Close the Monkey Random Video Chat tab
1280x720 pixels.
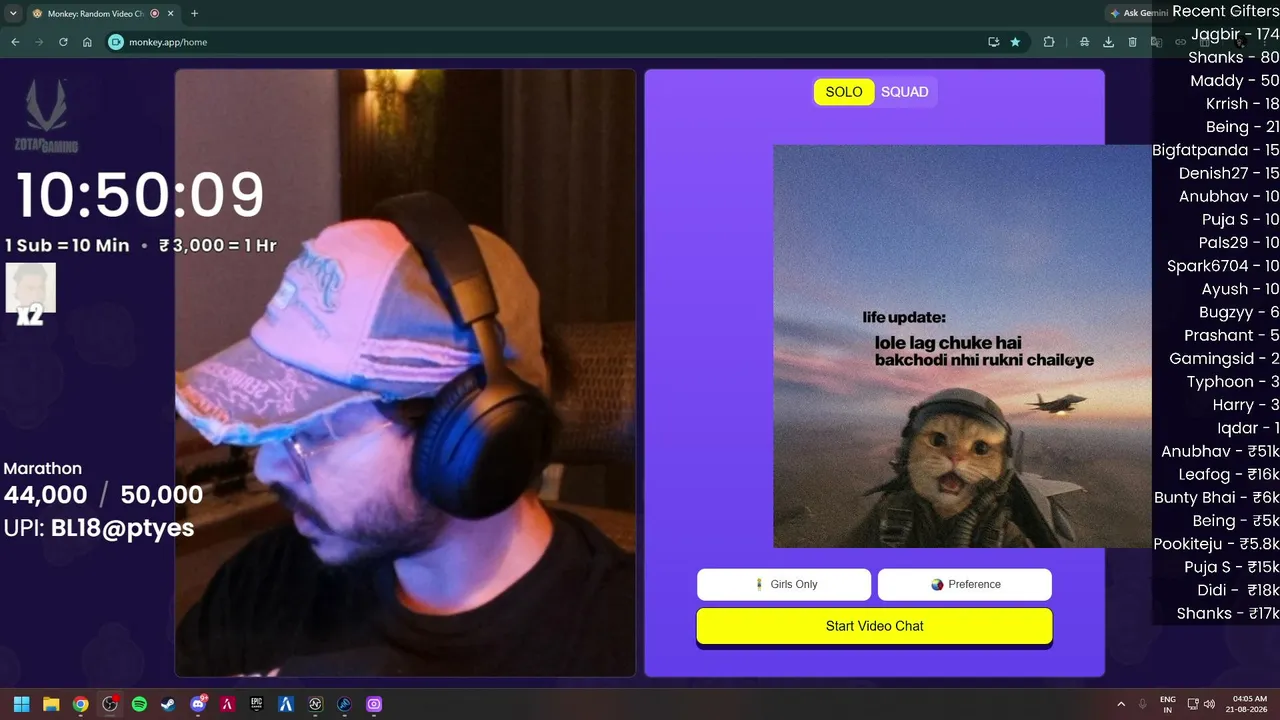coord(171,13)
